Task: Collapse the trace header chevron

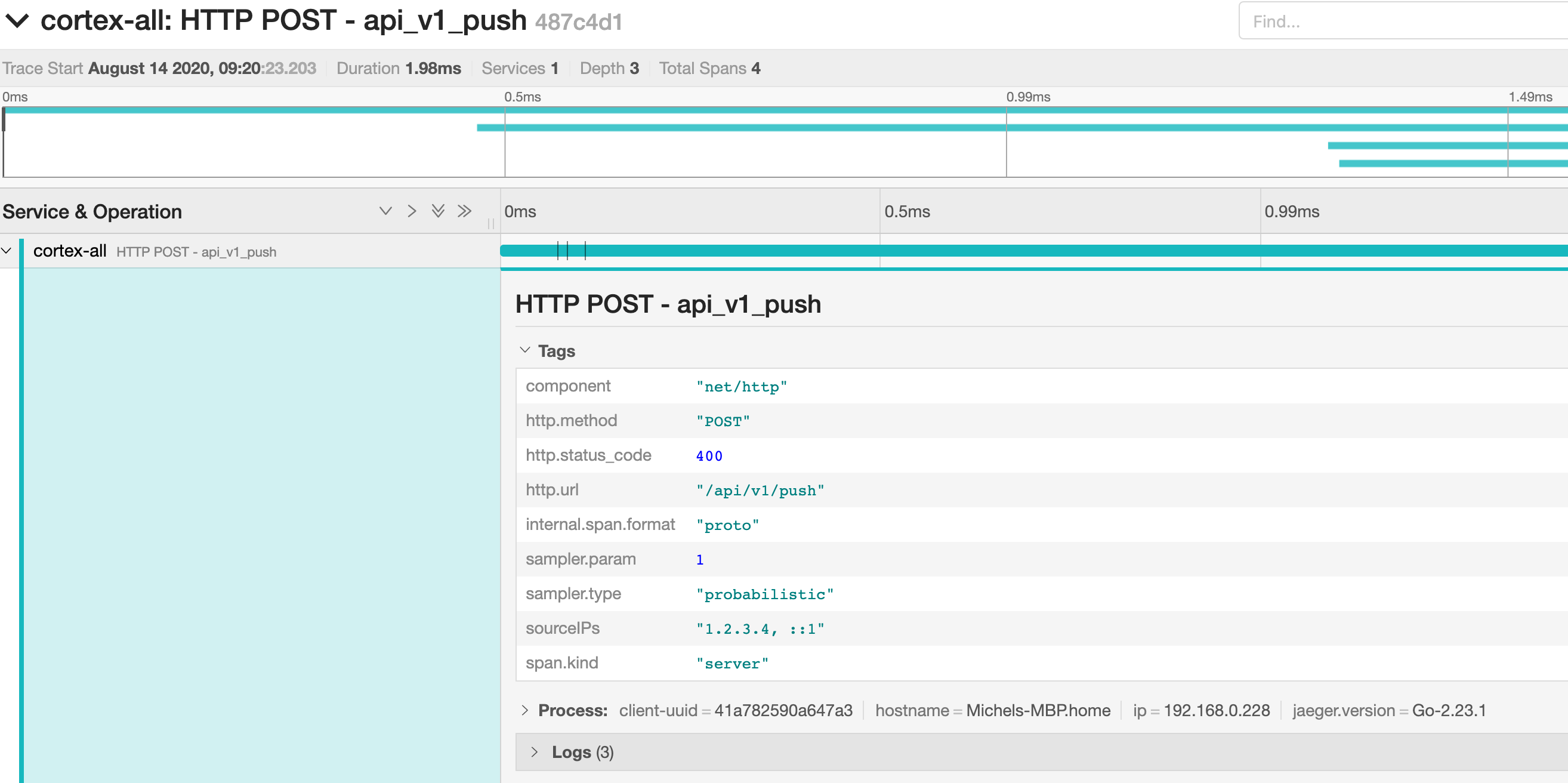Action: click(x=17, y=21)
